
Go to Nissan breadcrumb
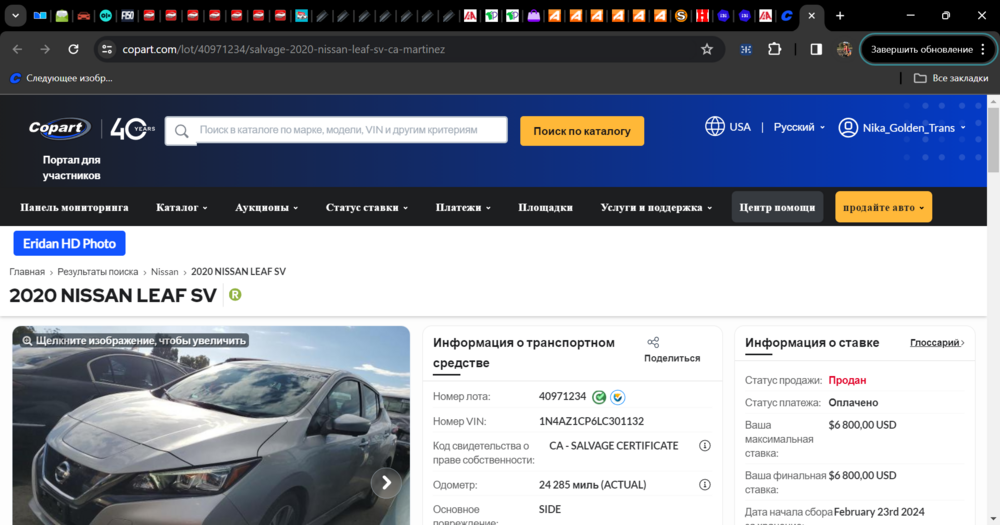click(x=165, y=271)
